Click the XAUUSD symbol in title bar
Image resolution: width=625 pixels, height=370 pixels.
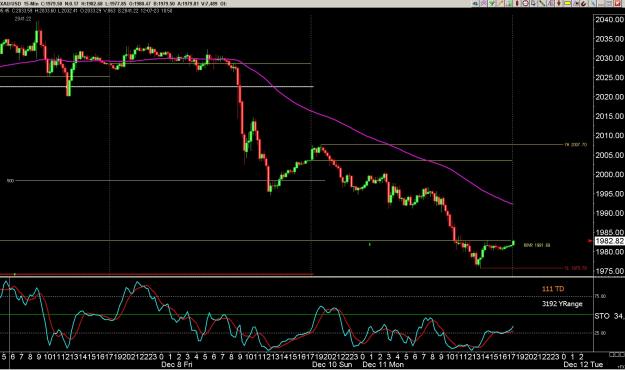[x=10, y=3]
